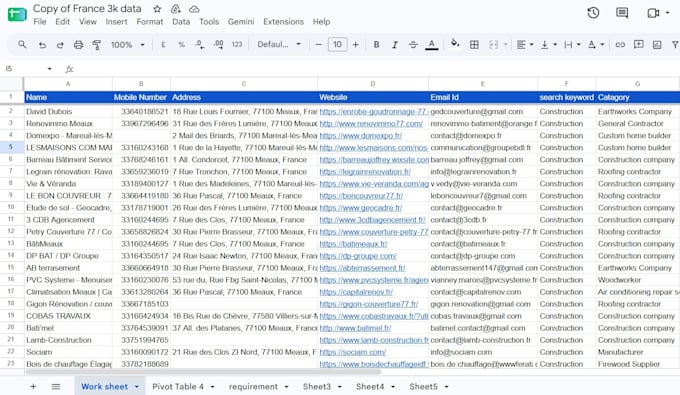
Task: Undo the last action
Action: tap(42, 45)
